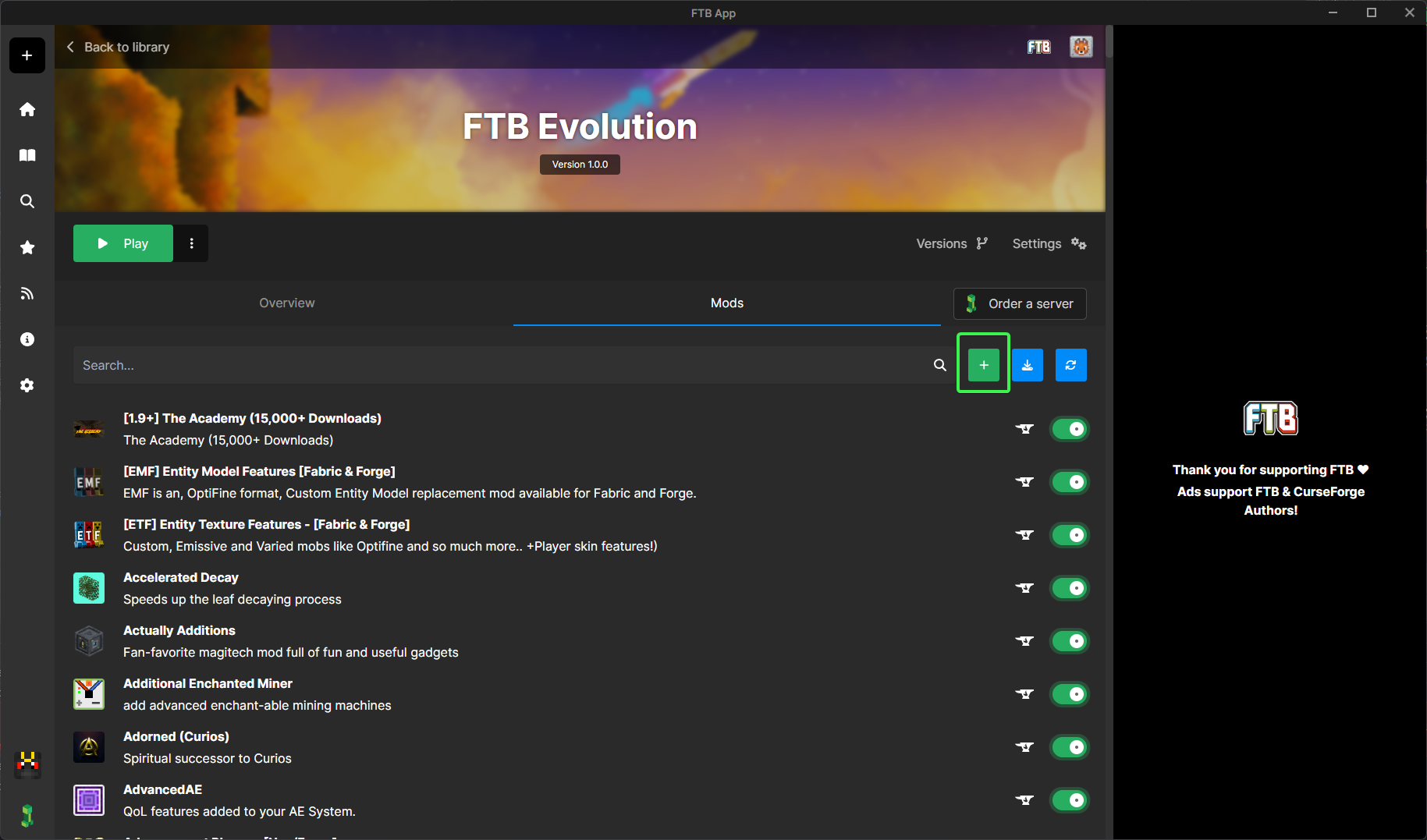1427x840 pixels.
Task: Click the blue refresh mods icon
Action: pos(1071,365)
